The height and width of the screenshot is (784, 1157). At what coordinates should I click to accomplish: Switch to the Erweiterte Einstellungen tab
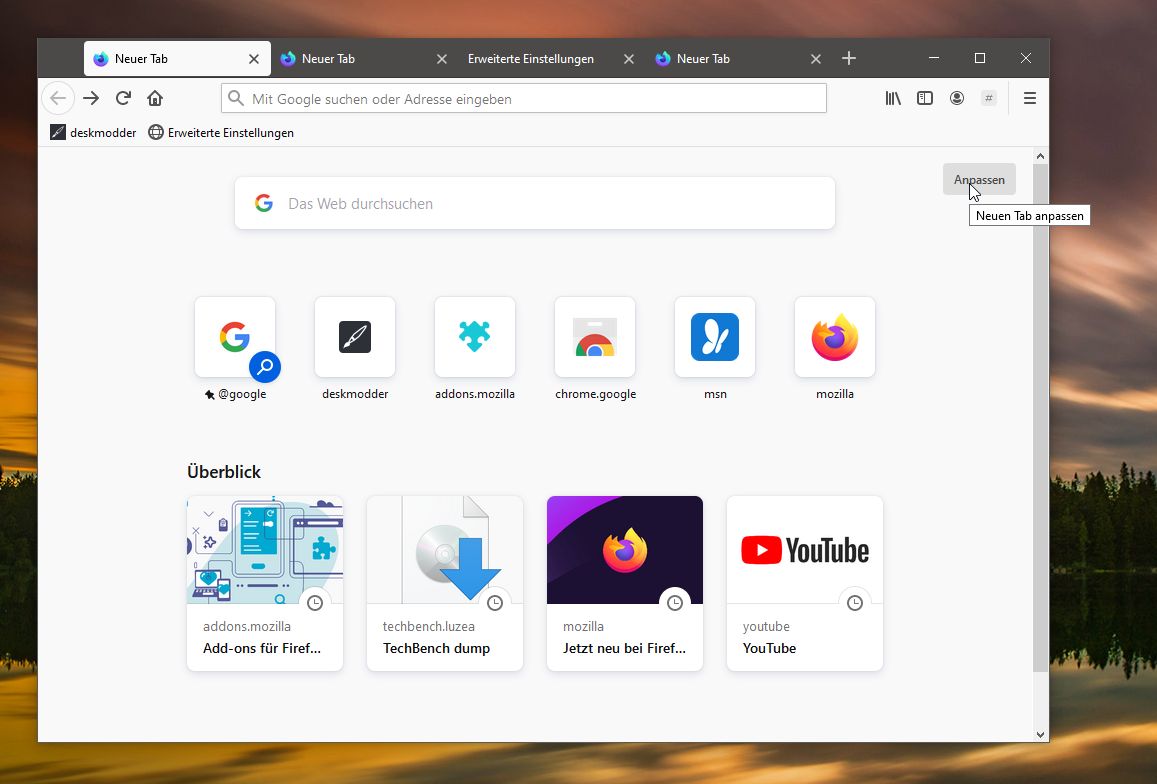click(551, 58)
